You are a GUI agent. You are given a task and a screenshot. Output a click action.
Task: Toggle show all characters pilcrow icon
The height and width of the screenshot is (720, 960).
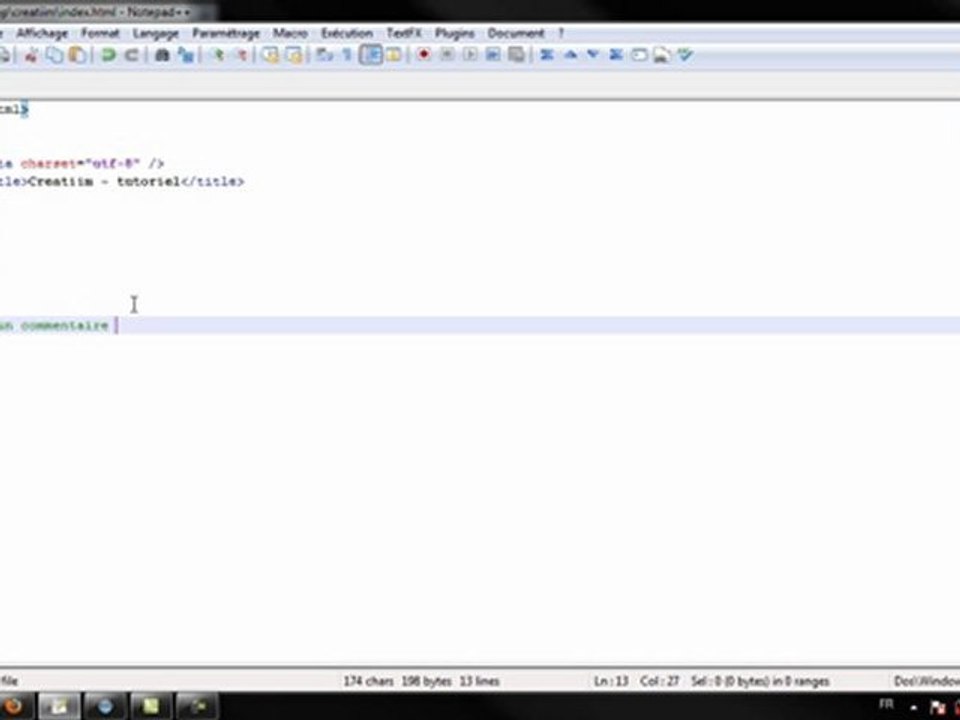pyautogui.click(x=347, y=56)
